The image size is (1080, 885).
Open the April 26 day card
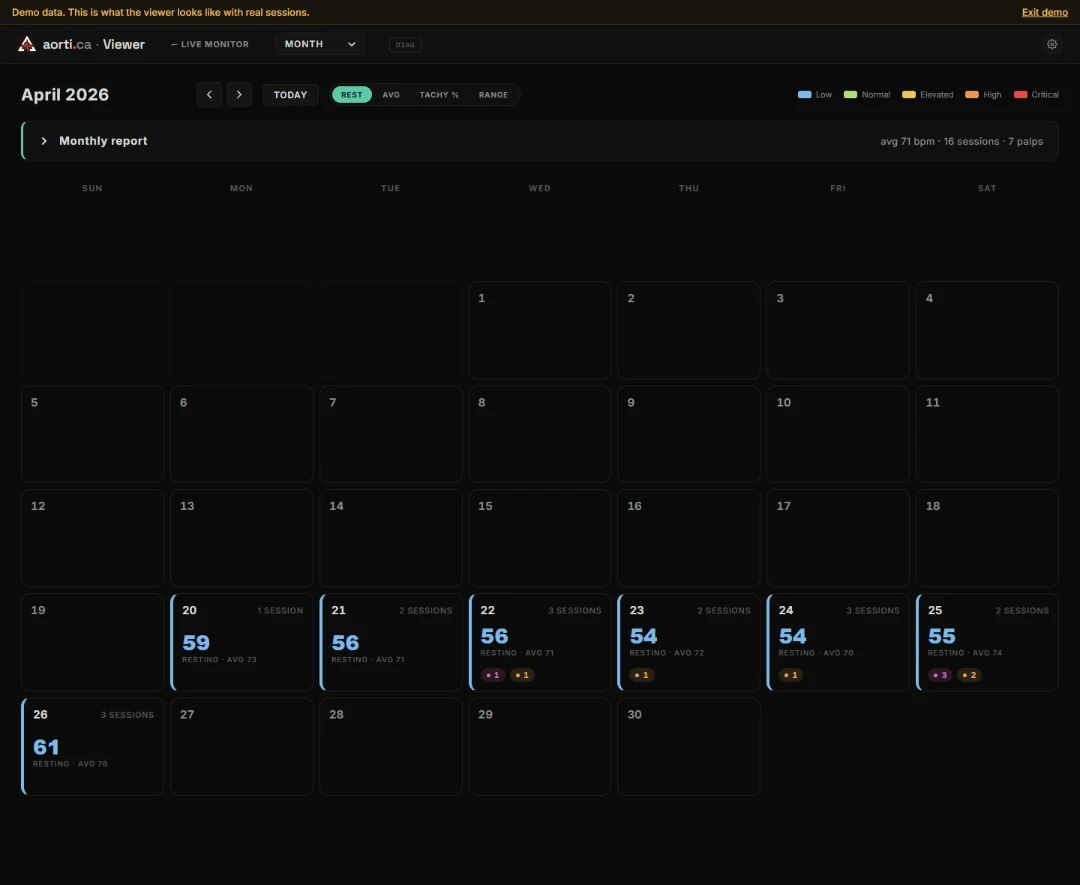point(92,747)
